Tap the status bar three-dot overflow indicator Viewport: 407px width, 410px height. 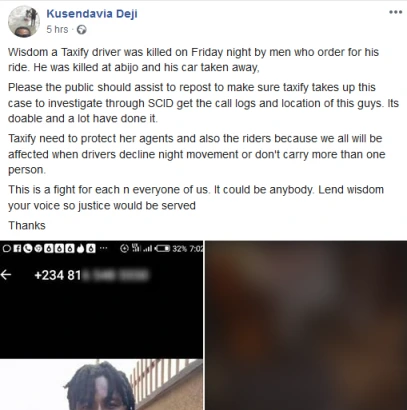[x=103, y=248]
